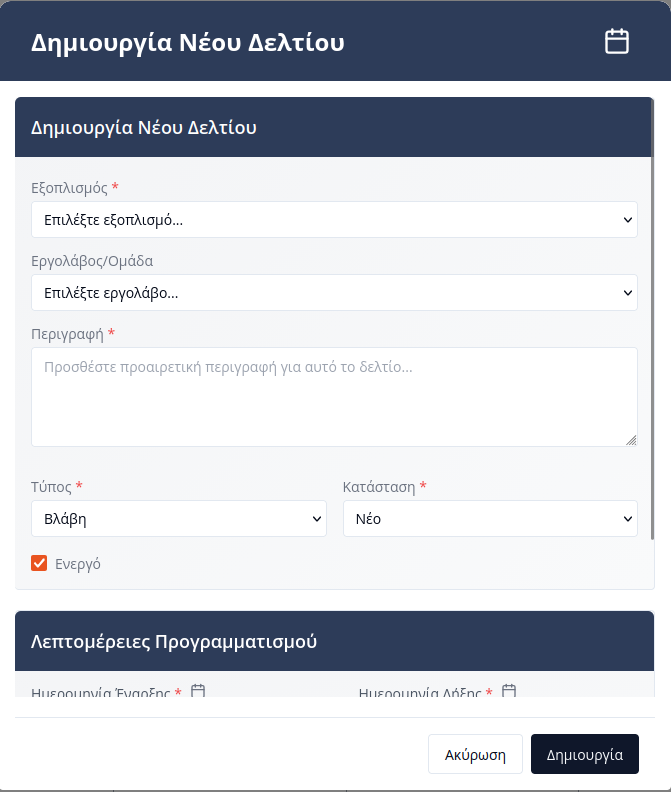The width and height of the screenshot is (671, 792).
Task: Click the Ενεργό checkbox label text
Action: point(77,564)
